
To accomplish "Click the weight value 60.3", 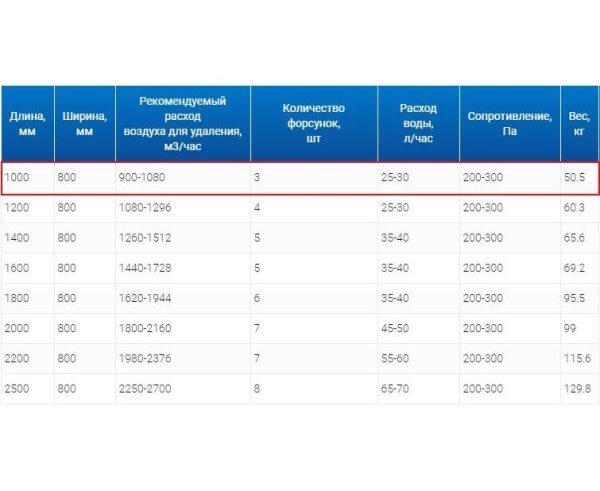I will (574, 207).
